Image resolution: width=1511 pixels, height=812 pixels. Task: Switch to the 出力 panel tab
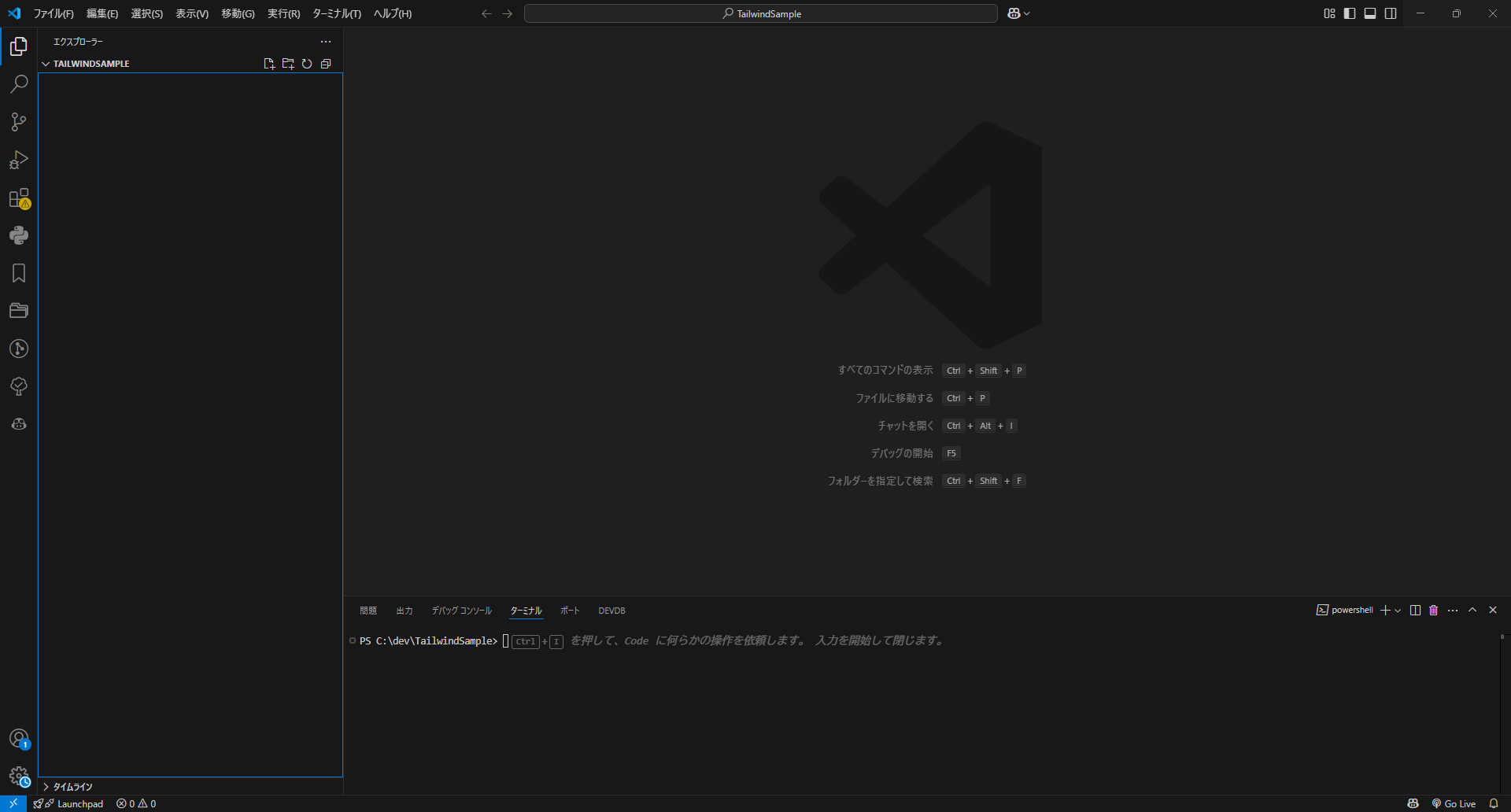coord(405,611)
